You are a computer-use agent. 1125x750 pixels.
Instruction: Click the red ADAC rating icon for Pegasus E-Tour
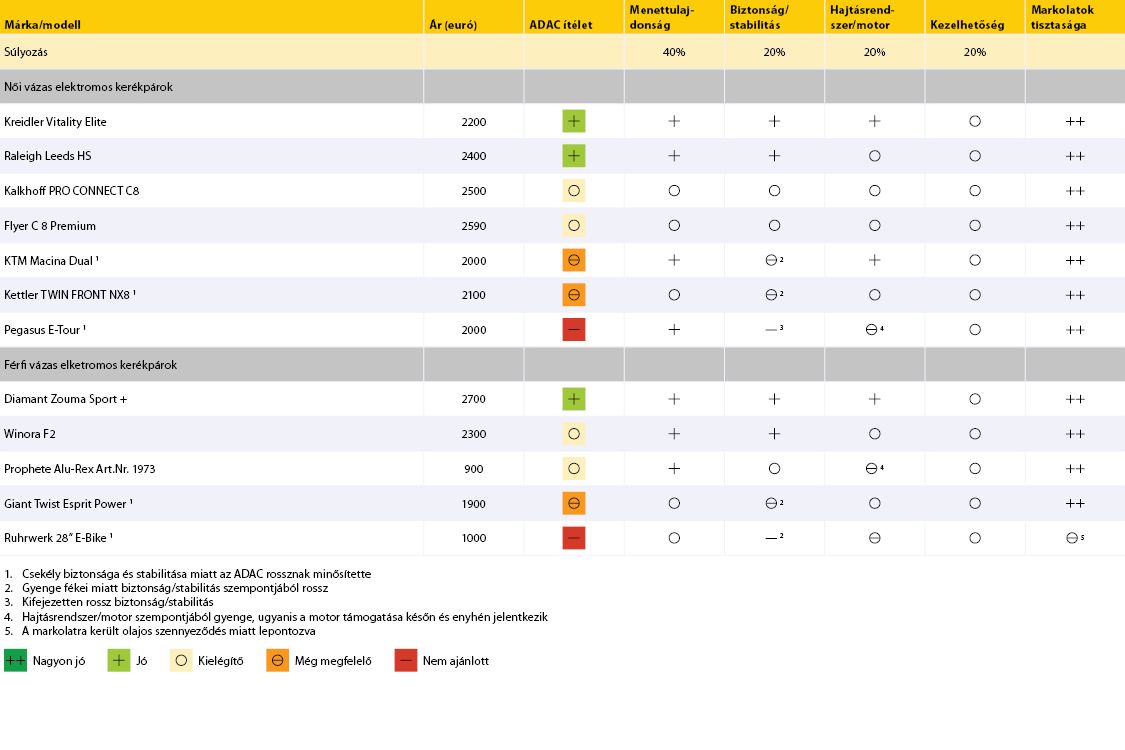[x=574, y=330]
